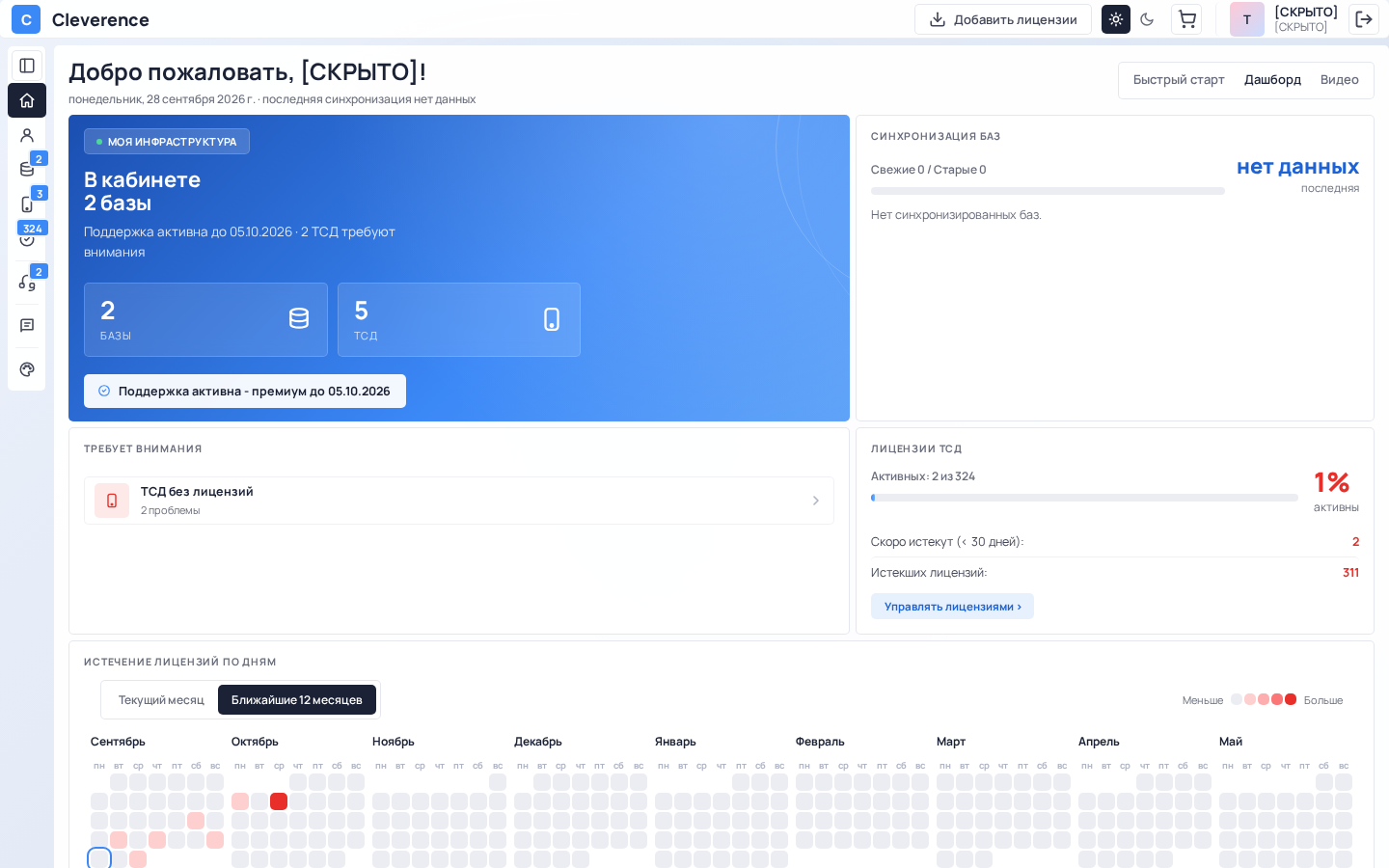The image size is (1389, 868).
Task: Open the user profile icon in sidebar
Action: click(27, 135)
